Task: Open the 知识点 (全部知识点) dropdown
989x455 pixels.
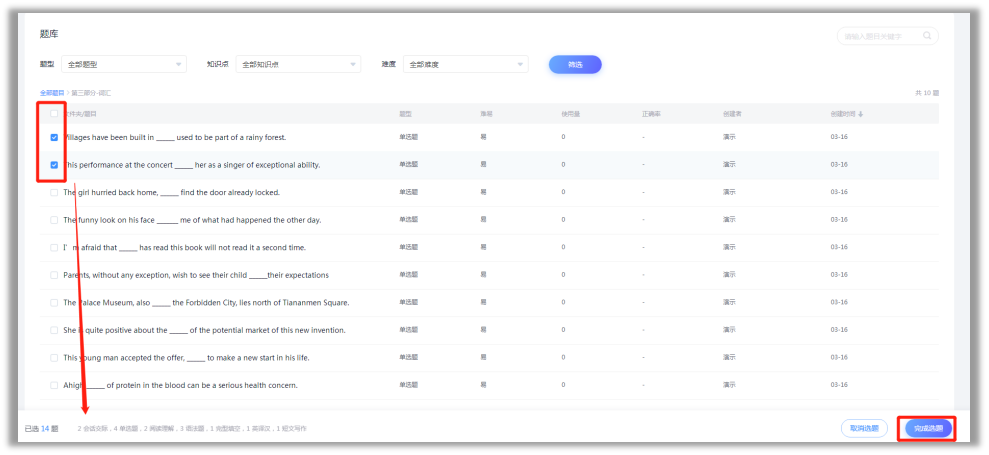Action: point(298,64)
